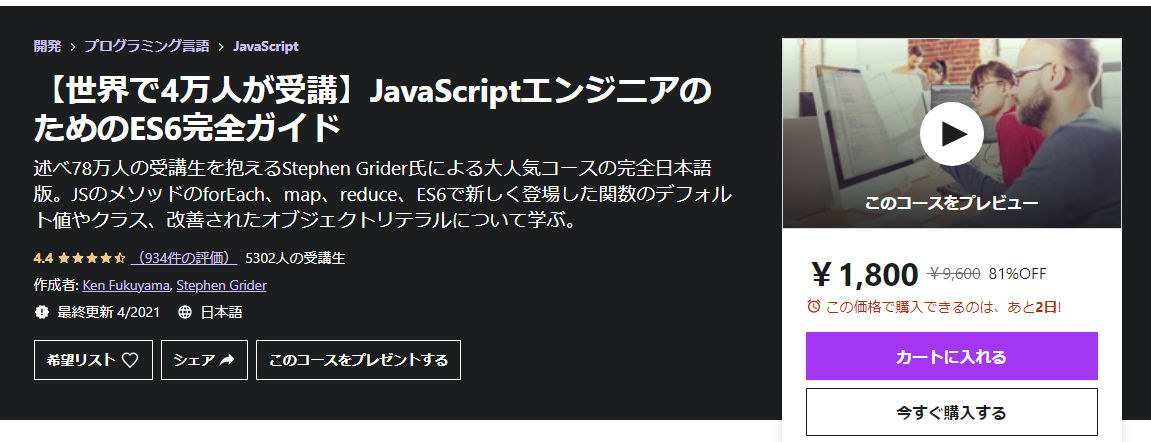The image size is (1151, 442).
Task: Click このコースをプレゼントする button
Action: 358,360
